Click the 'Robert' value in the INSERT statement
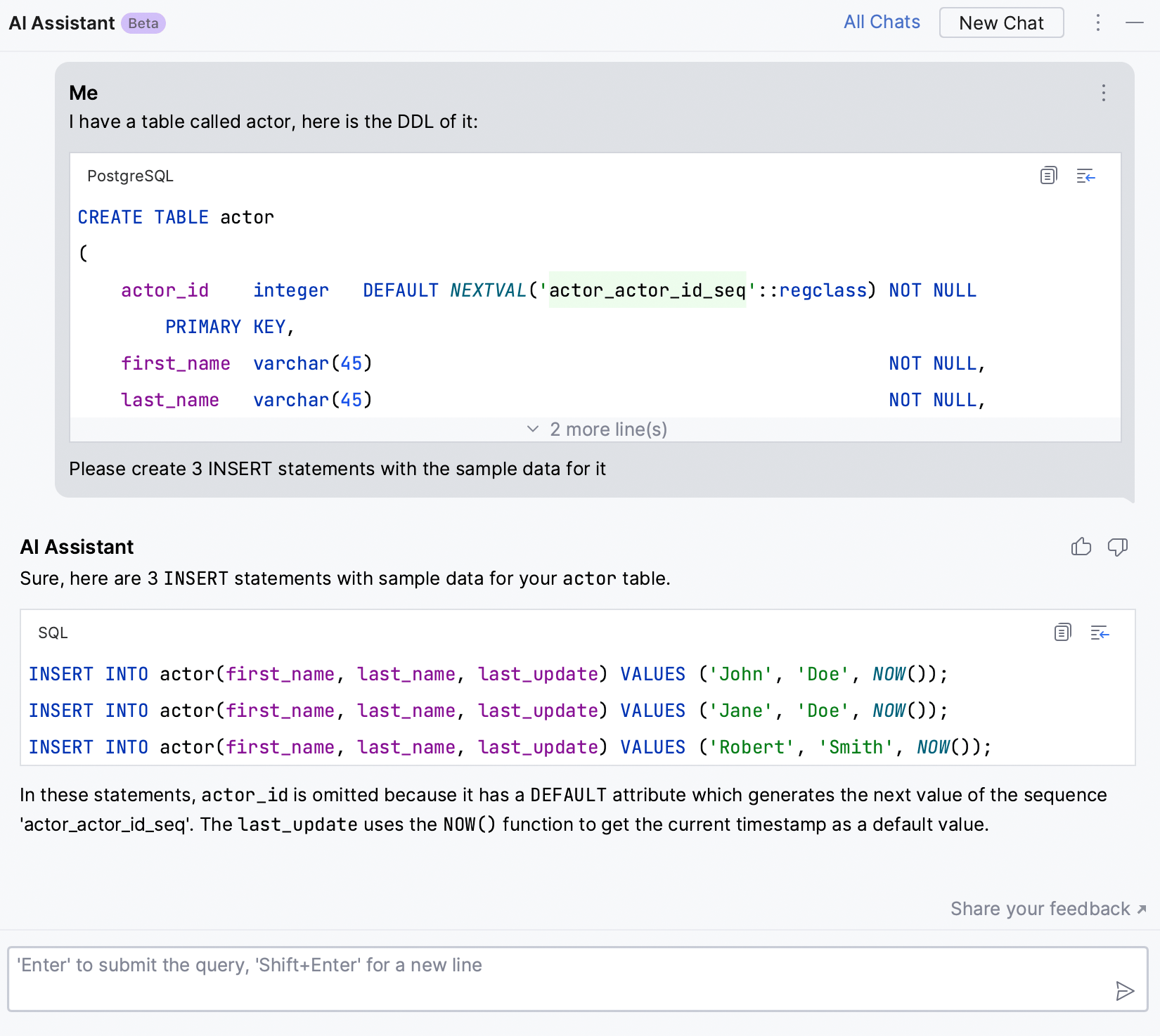Viewport: 1160px width, 1036px height. 752,747
